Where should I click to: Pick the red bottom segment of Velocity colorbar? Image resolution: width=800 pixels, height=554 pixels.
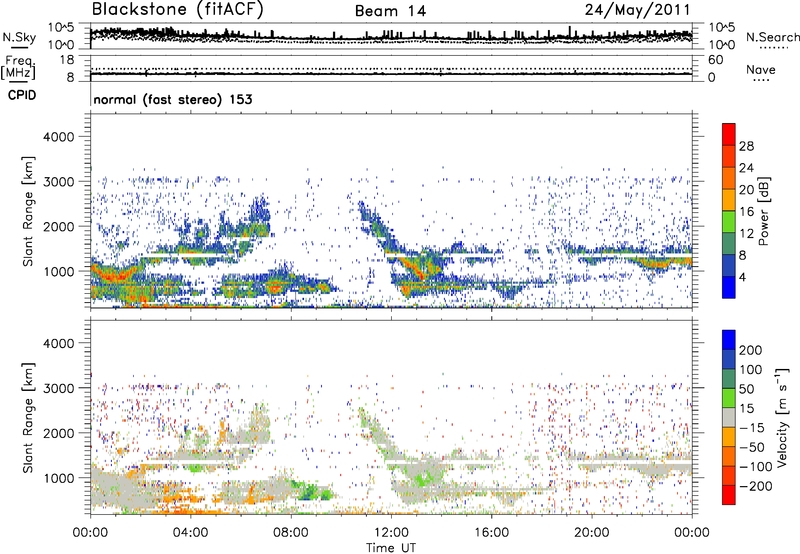coord(729,495)
